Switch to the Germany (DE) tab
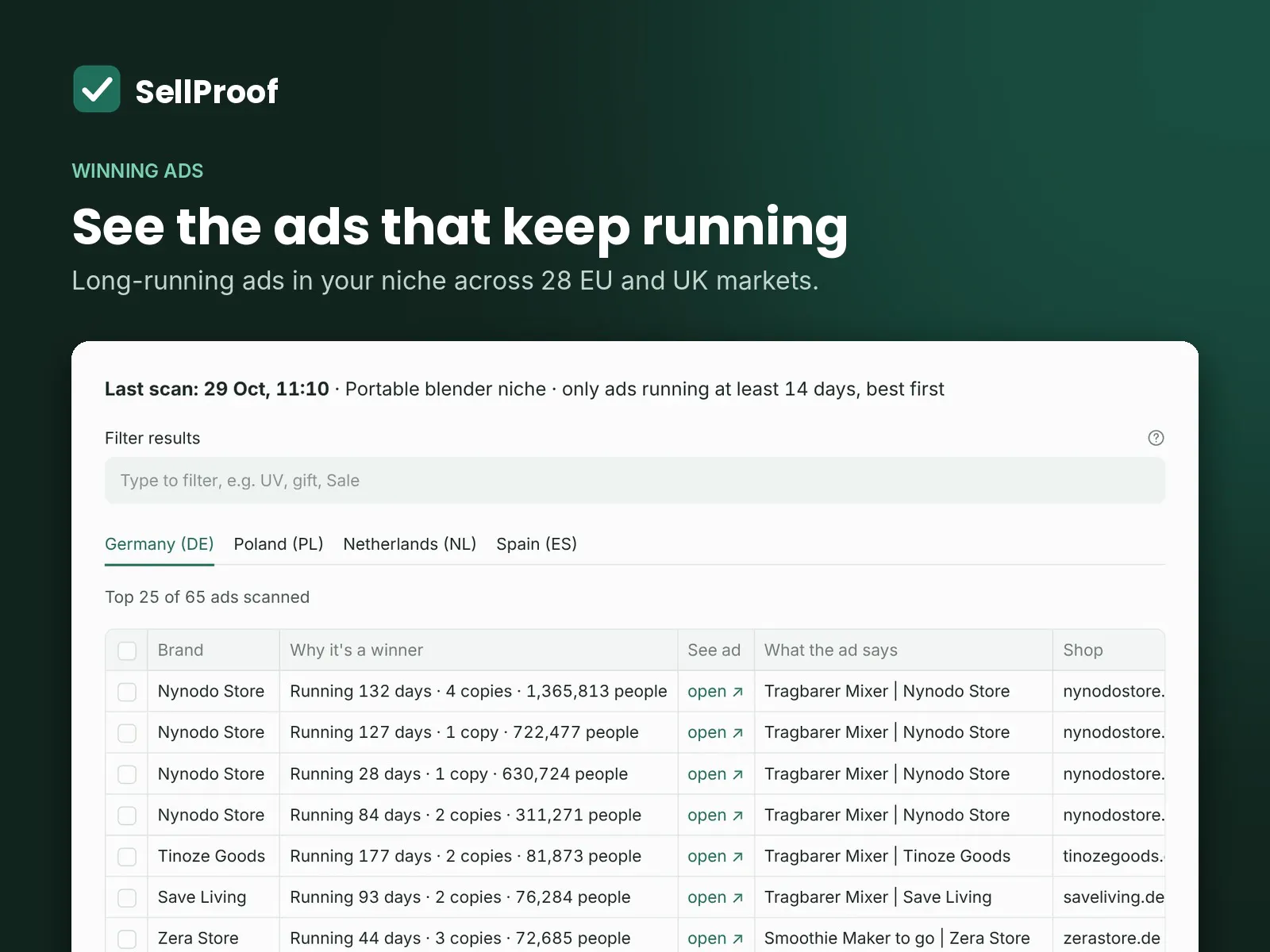1270x952 pixels. (160, 544)
